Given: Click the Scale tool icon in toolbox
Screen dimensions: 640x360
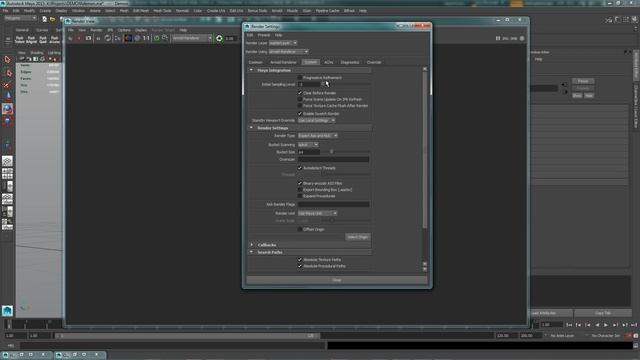Looking at the screenshot, I should 7,121.
